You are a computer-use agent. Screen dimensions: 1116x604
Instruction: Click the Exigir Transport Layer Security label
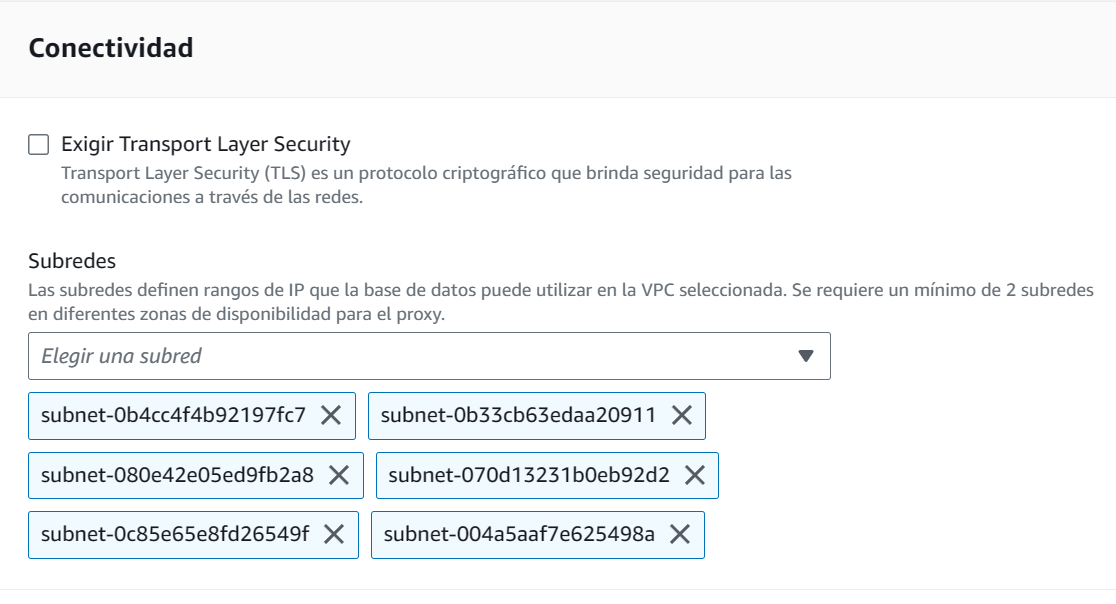point(205,145)
